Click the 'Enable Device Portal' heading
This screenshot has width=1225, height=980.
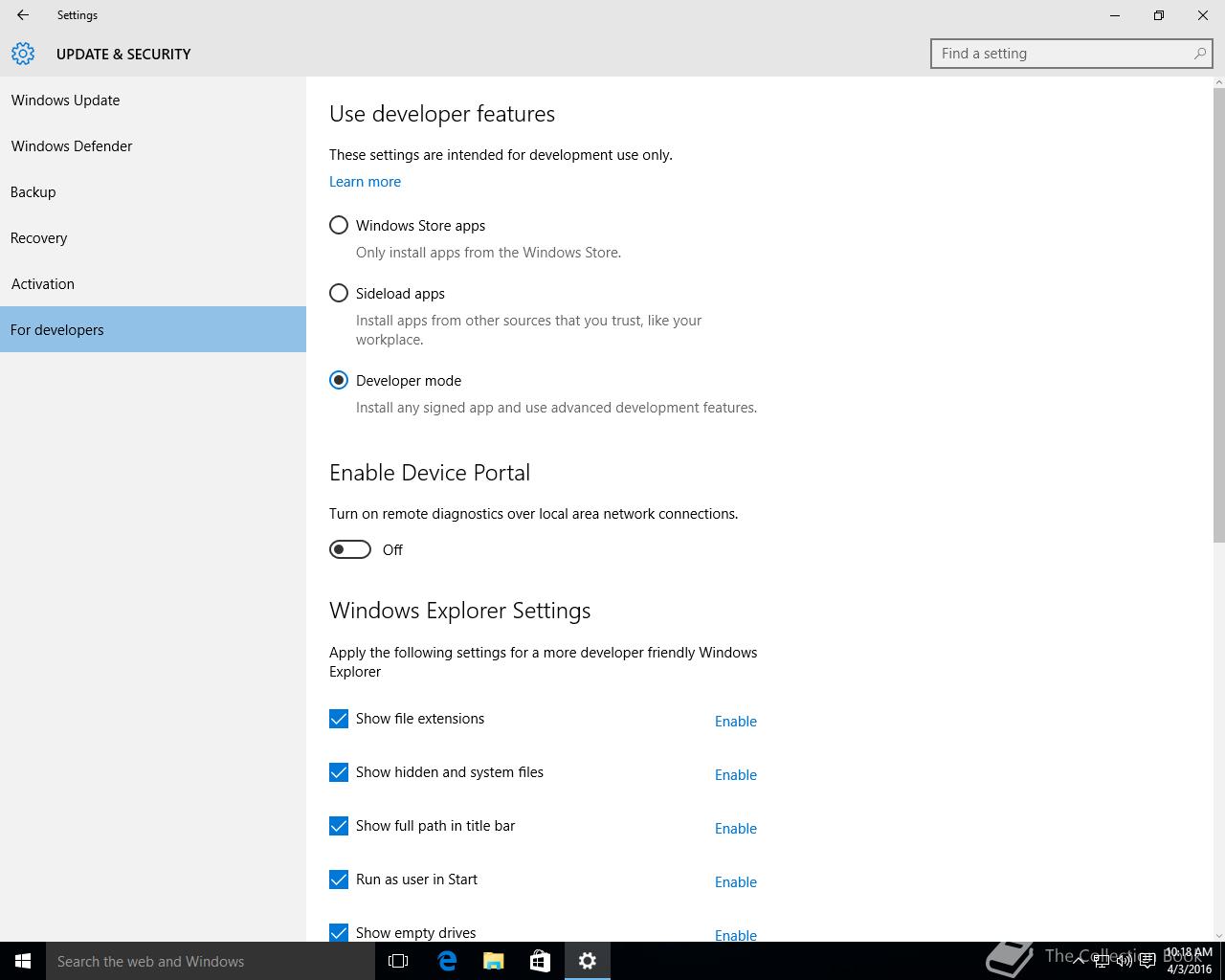pos(430,473)
